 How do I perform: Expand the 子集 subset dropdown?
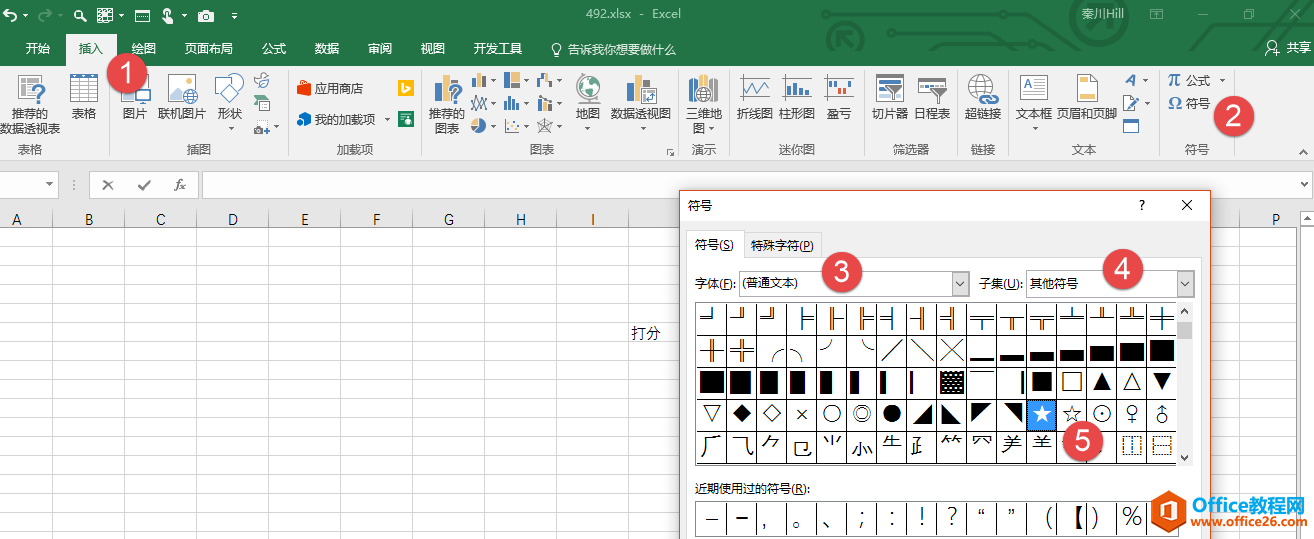click(1185, 284)
